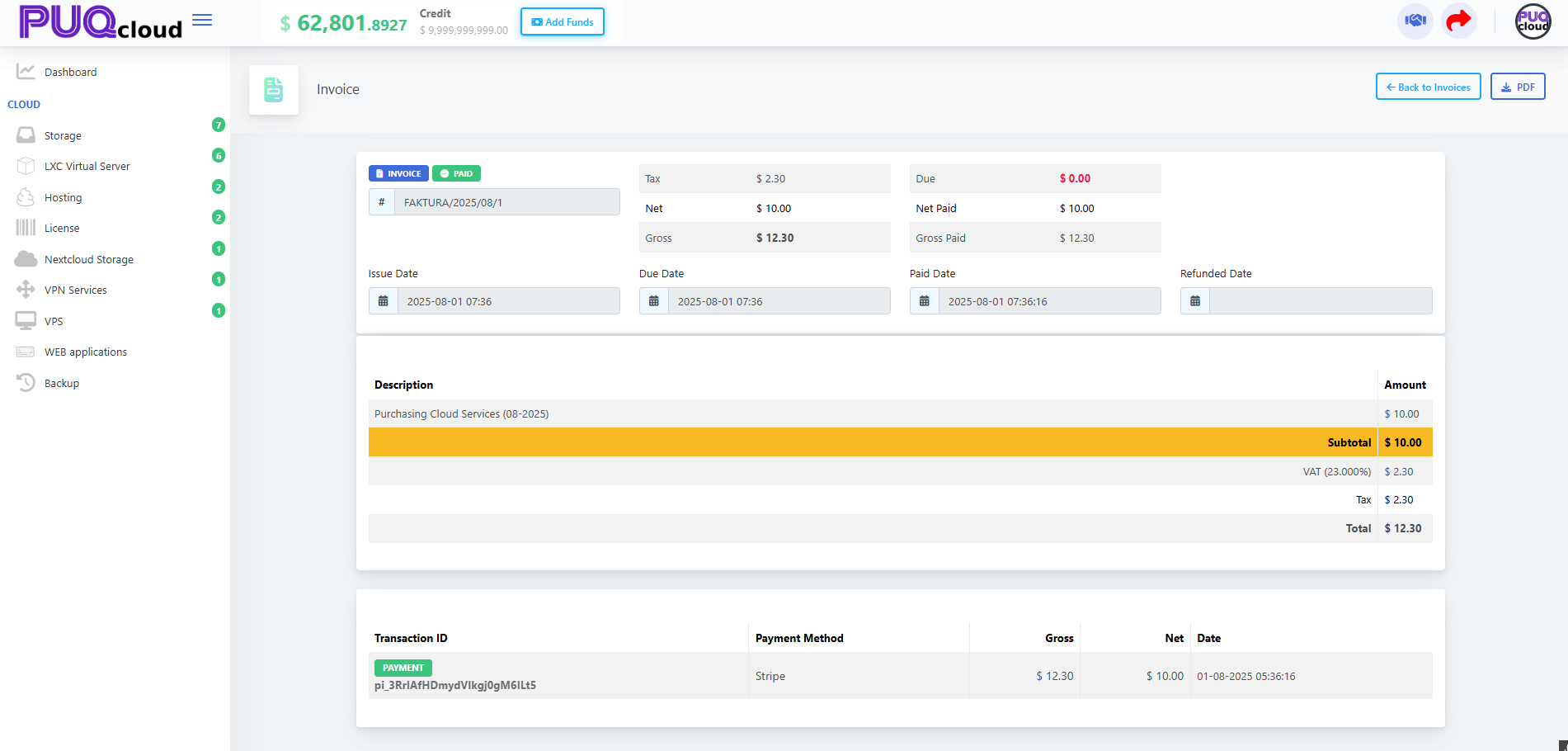The height and width of the screenshot is (751, 1568).
Task: Open VPS section
Action: [x=54, y=321]
